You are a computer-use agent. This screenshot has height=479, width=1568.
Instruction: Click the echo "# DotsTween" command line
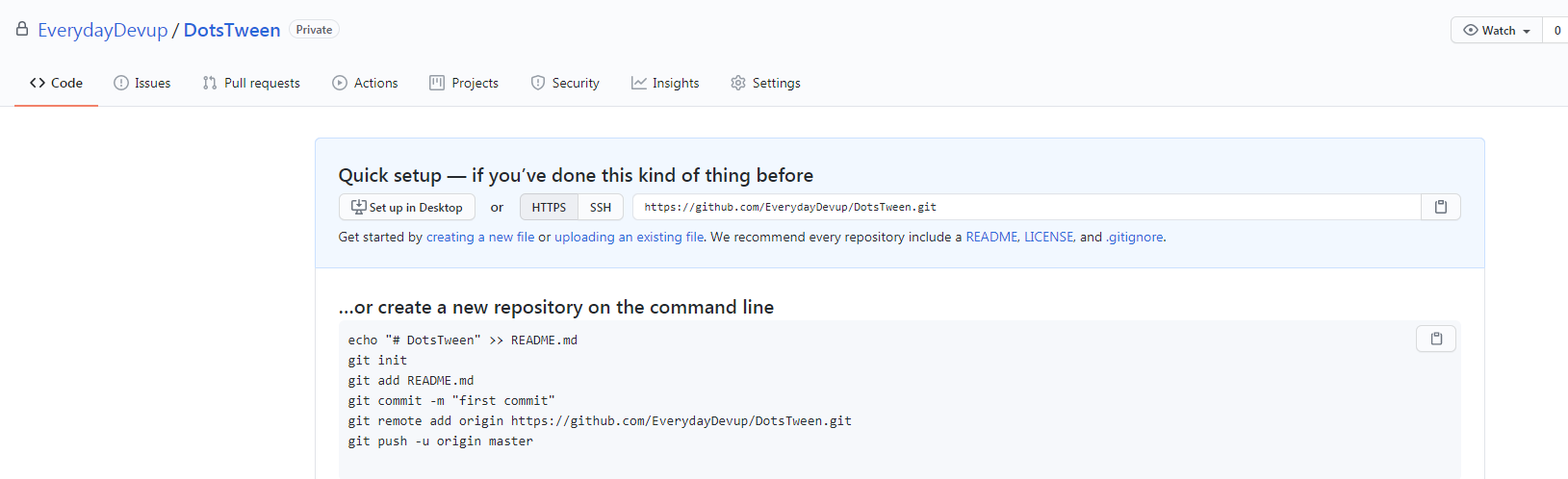point(463,340)
